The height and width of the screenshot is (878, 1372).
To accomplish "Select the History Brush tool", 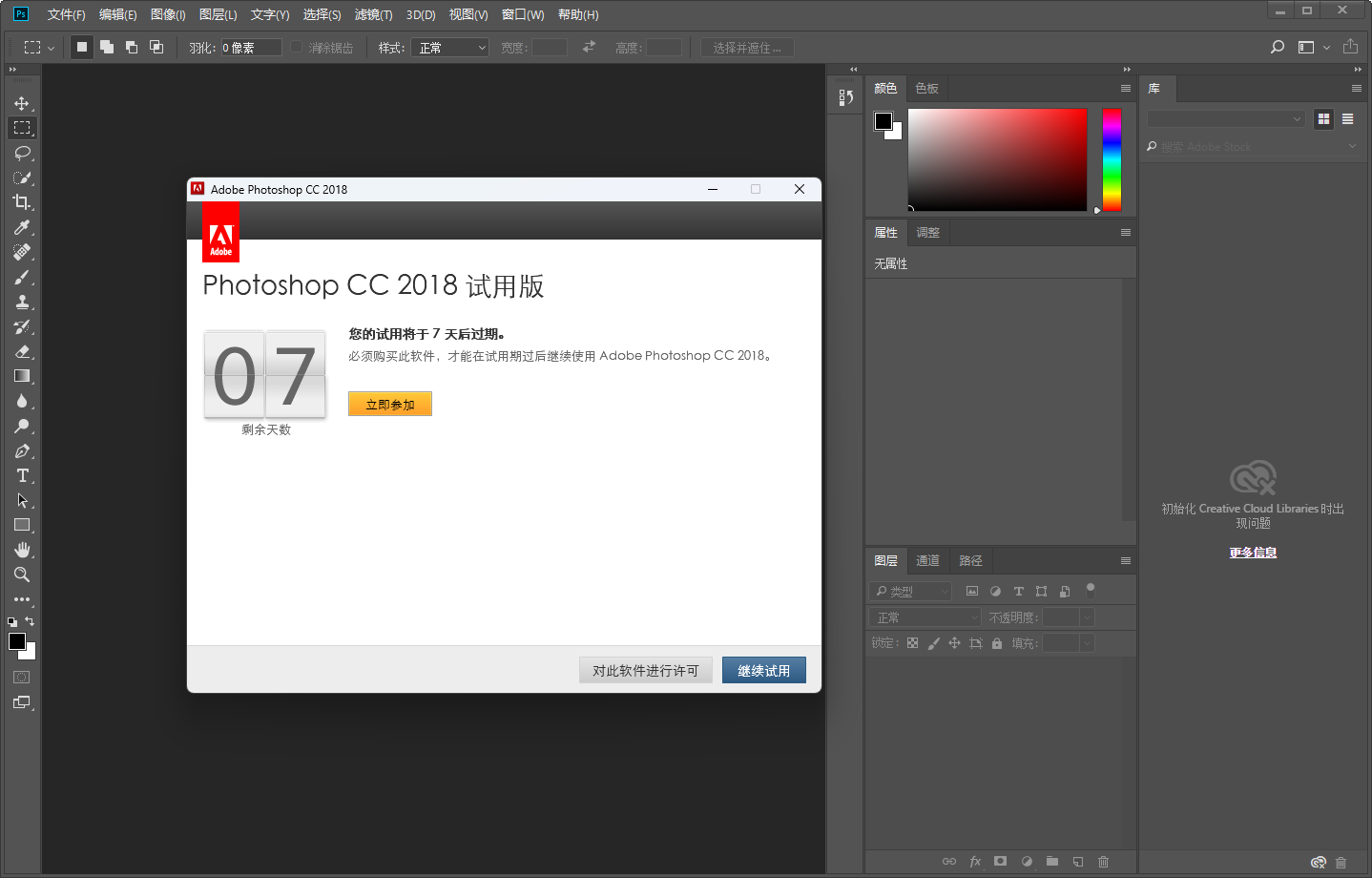I will pyautogui.click(x=22, y=326).
